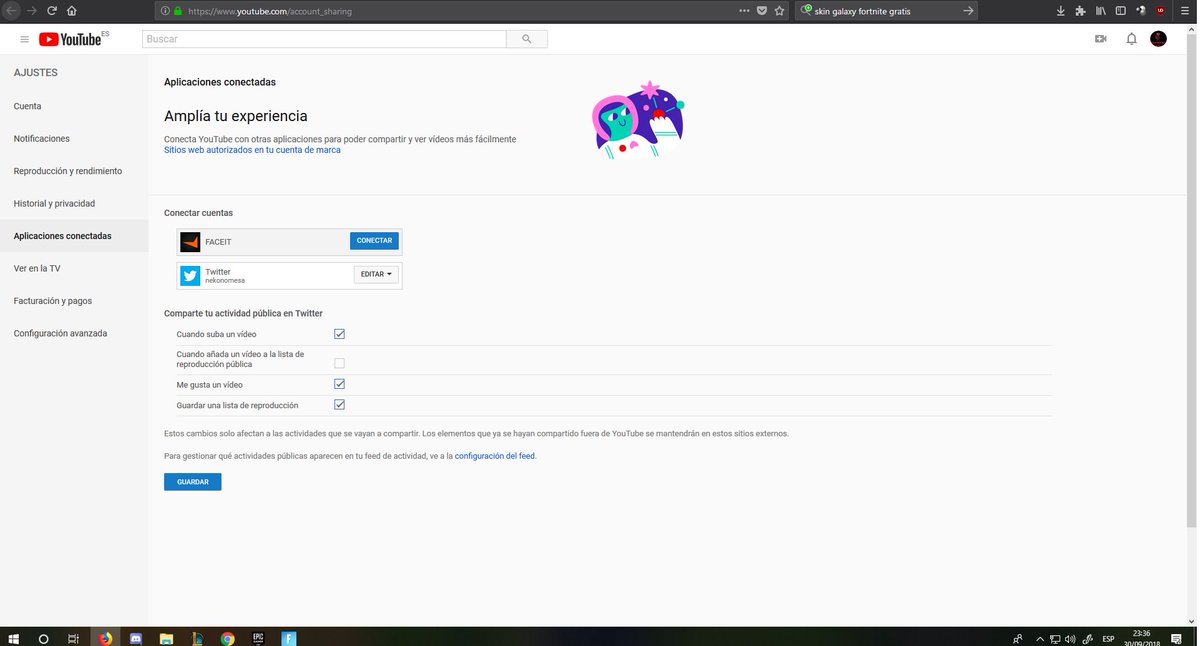
Task: Save the page to Pocket
Action: [762, 11]
